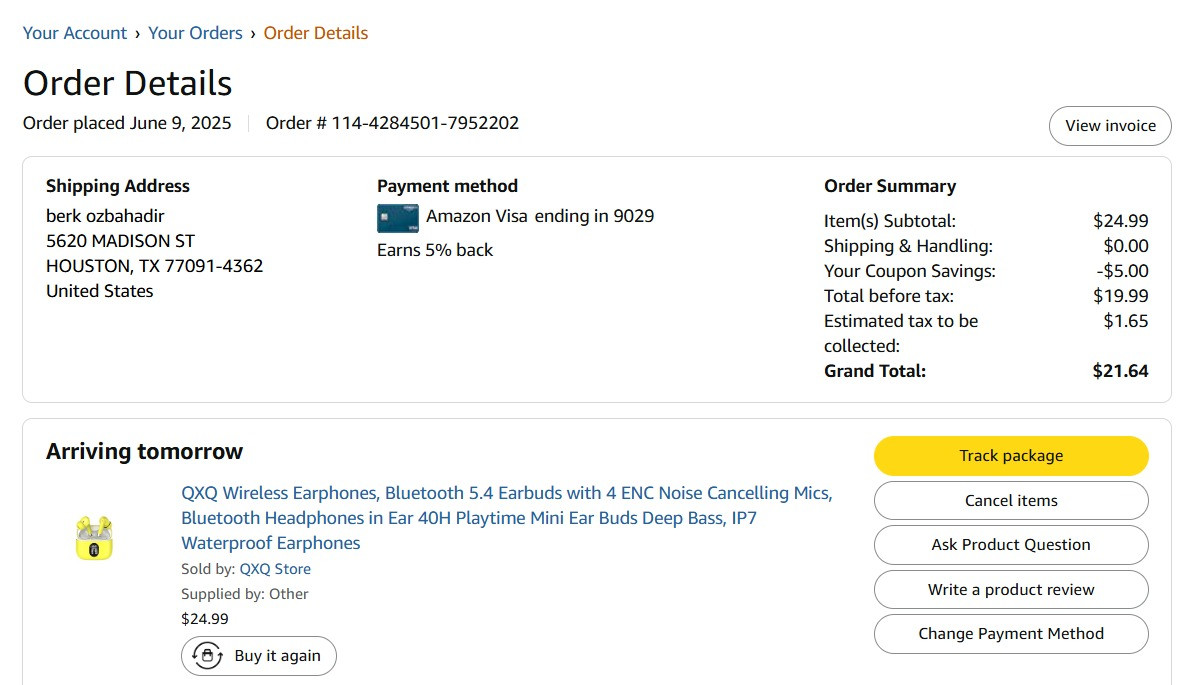Open Change Payment Method
The width and height of the screenshot is (1194, 685).
point(1011,634)
